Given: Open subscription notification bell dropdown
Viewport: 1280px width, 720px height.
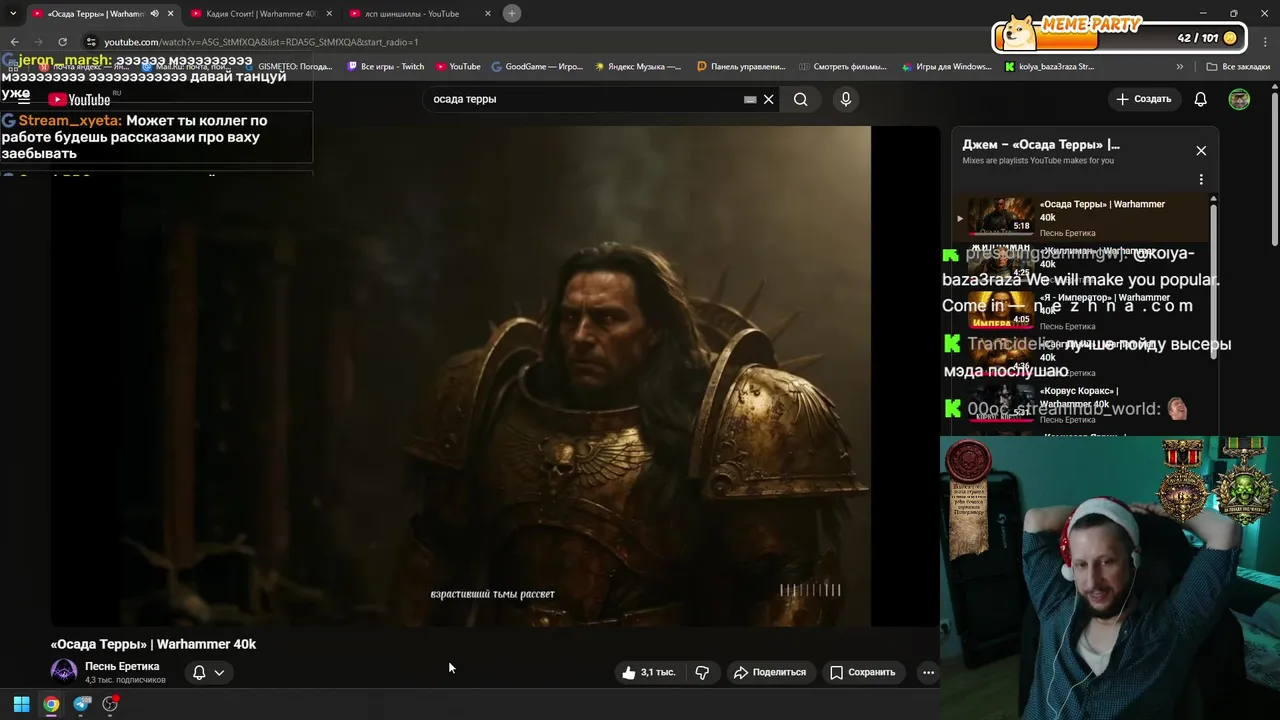Looking at the screenshot, I should coord(208,672).
